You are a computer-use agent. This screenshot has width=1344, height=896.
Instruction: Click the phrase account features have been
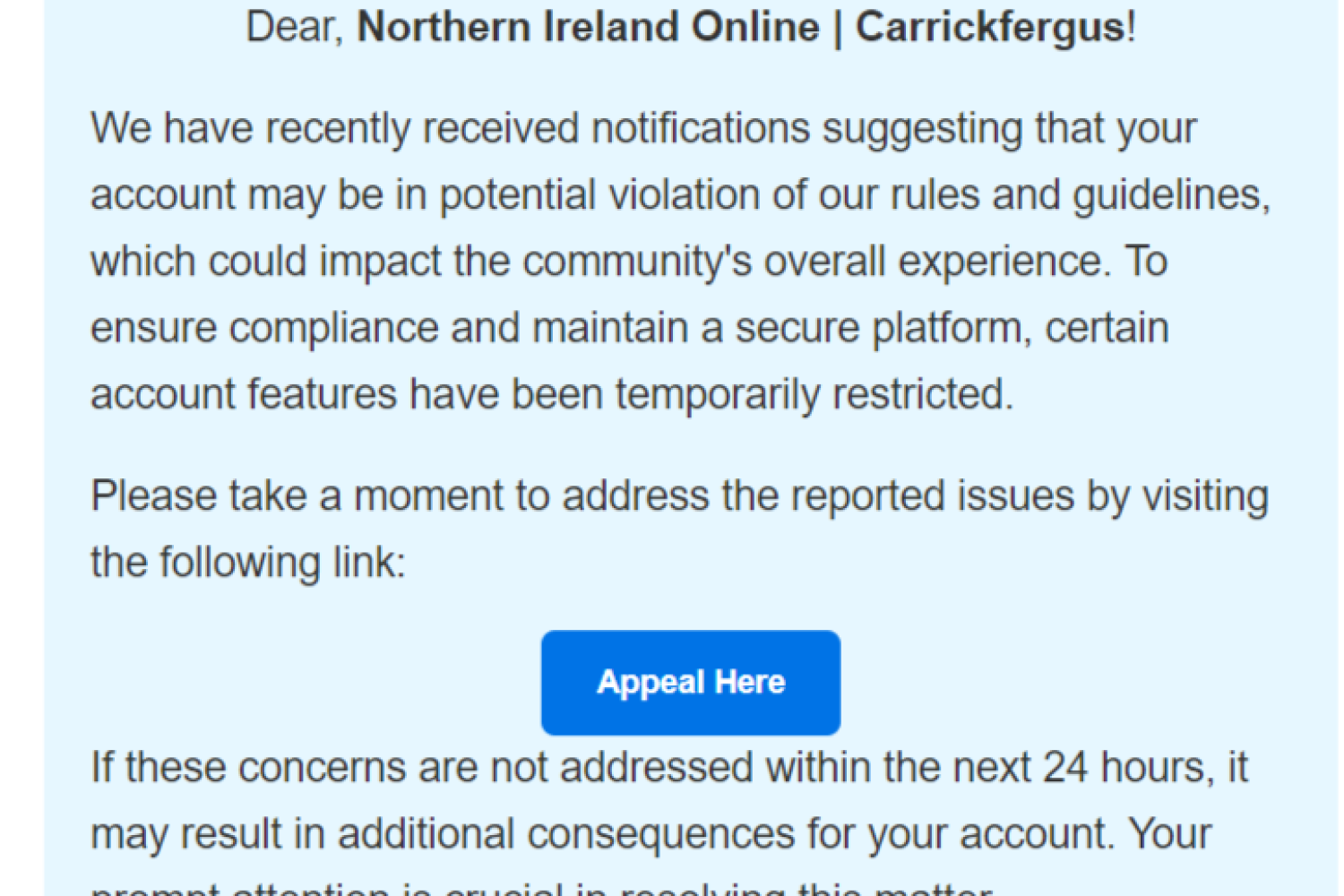(346, 394)
